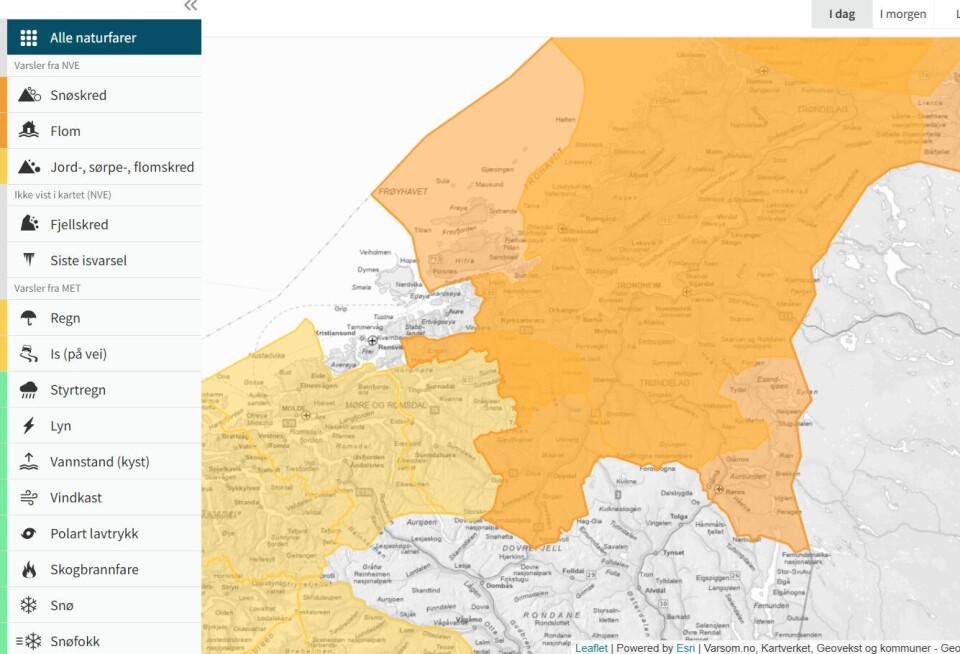Click the Fjellskred rockslide icon
The image size is (960, 654).
[x=29, y=225]
